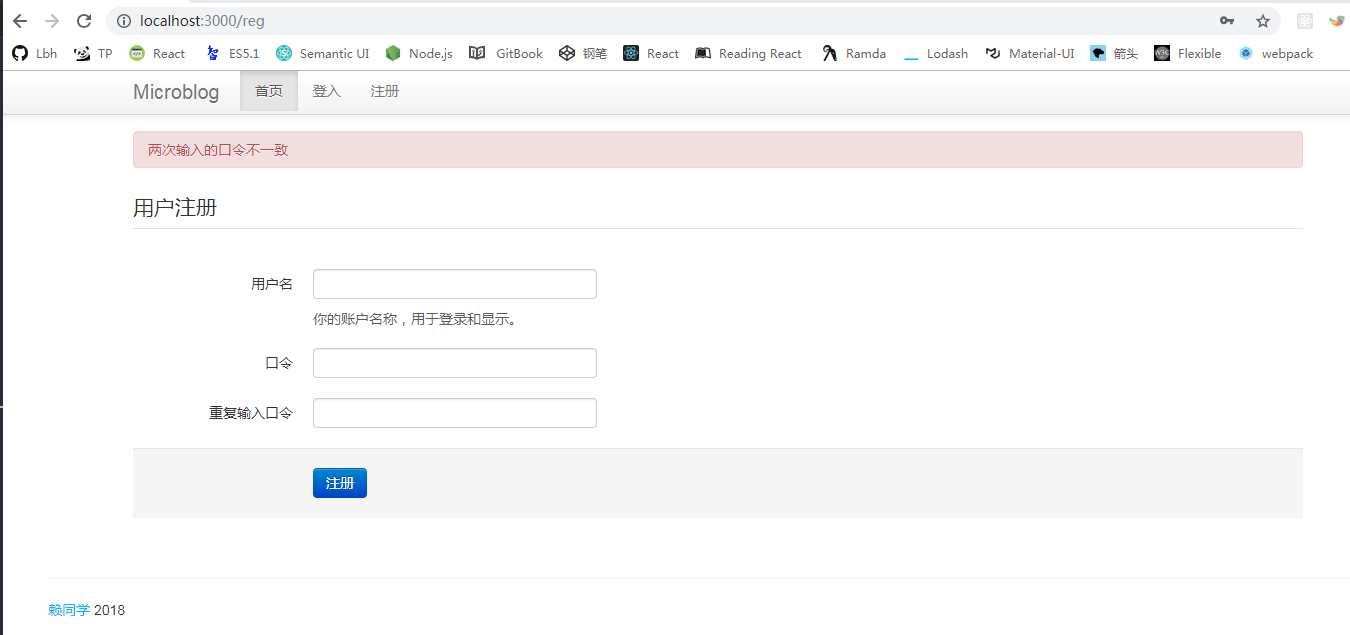Screen dimensions: 1350x635
Task: Click the 赖同学 footer link
Action: click(69, 610)
